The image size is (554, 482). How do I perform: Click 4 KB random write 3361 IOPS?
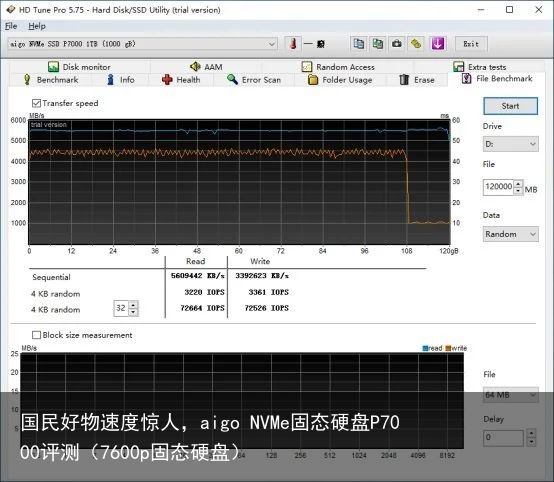tap(268, 292)
